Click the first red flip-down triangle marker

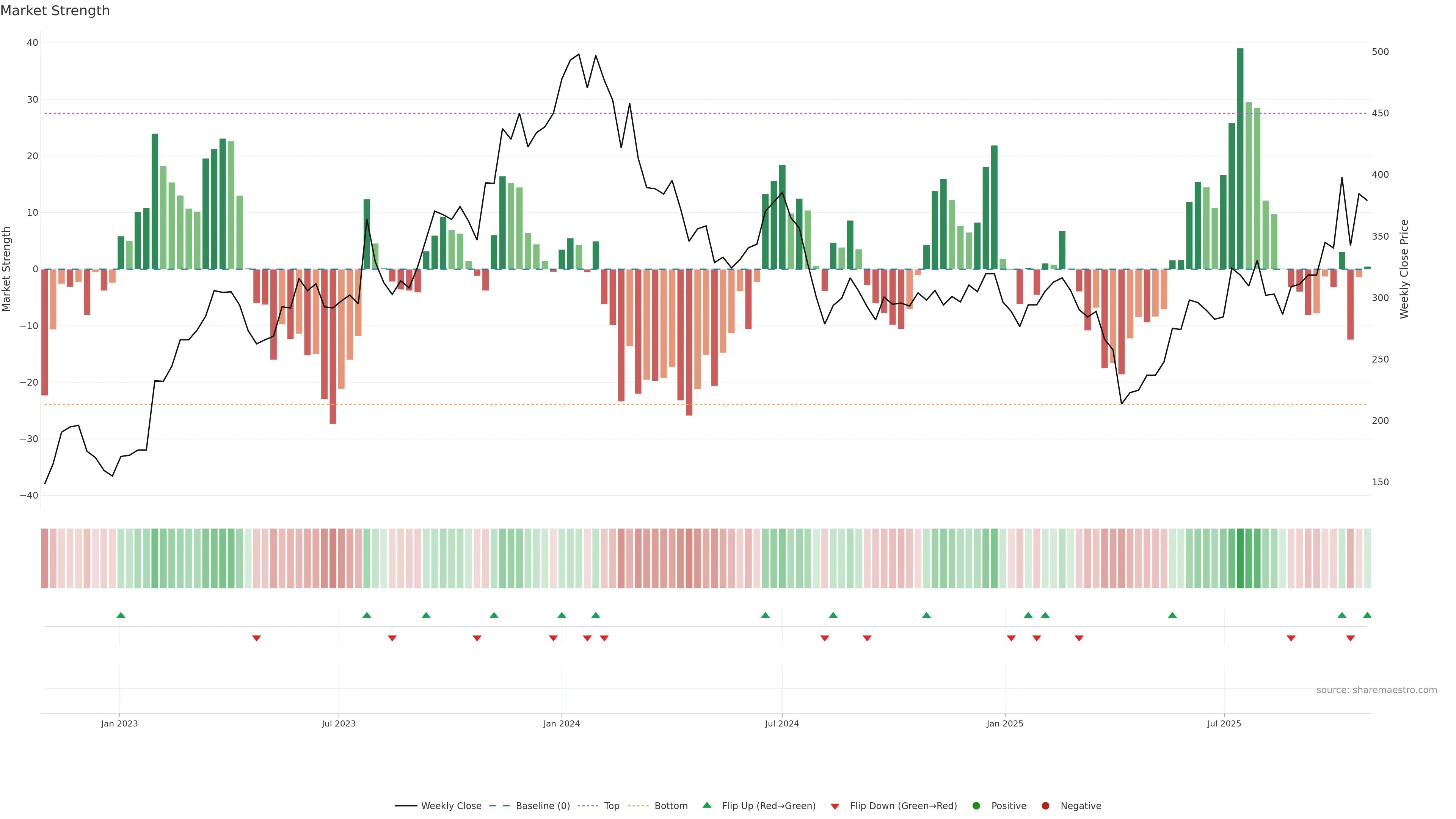256,638
